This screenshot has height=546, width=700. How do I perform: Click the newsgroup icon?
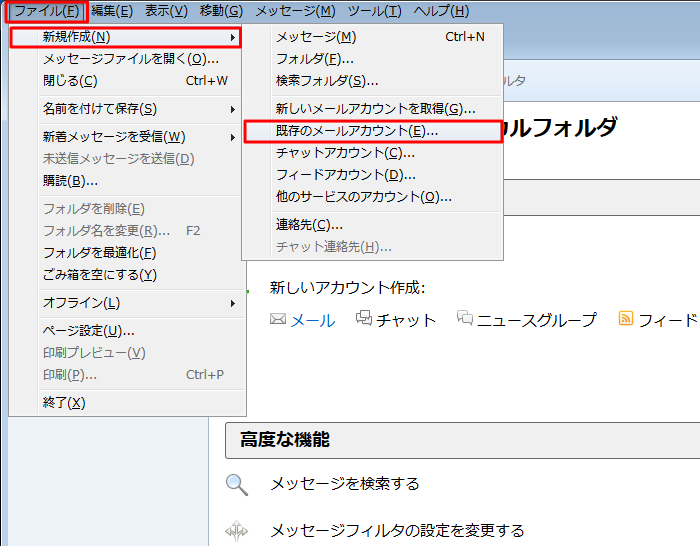coord(465,319)
